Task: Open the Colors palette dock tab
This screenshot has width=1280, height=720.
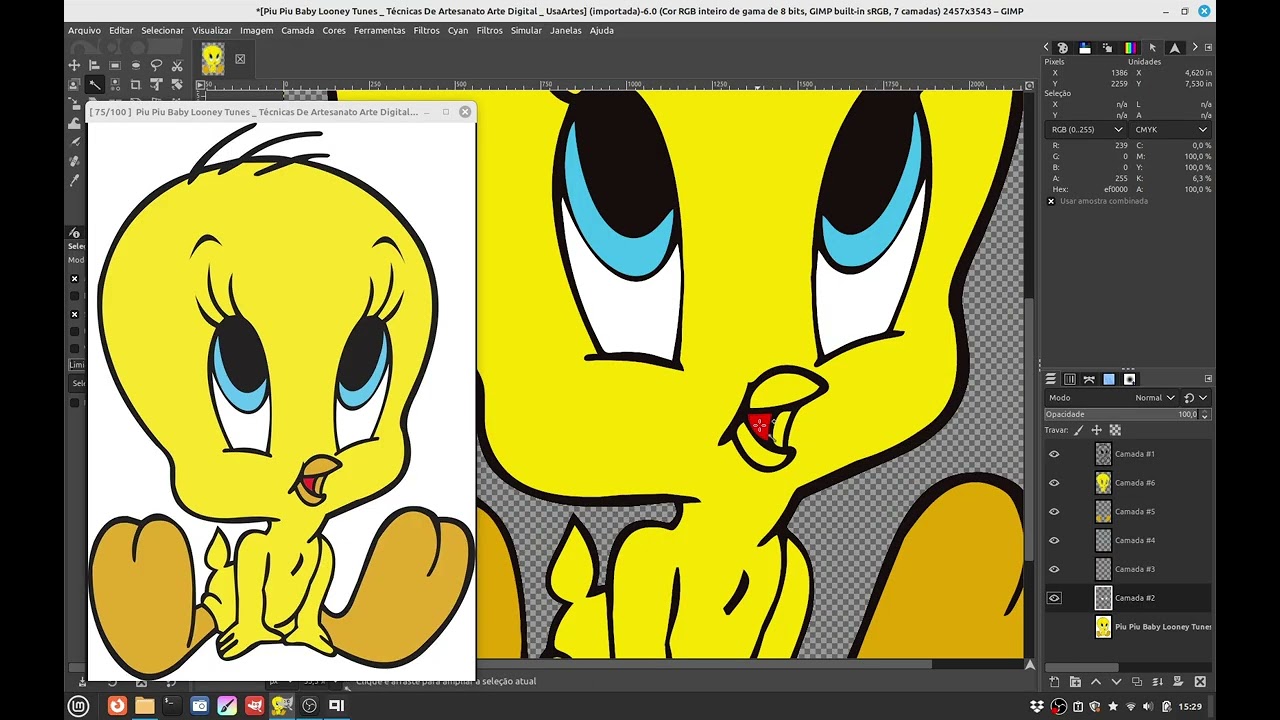Action: (1062, 47)
